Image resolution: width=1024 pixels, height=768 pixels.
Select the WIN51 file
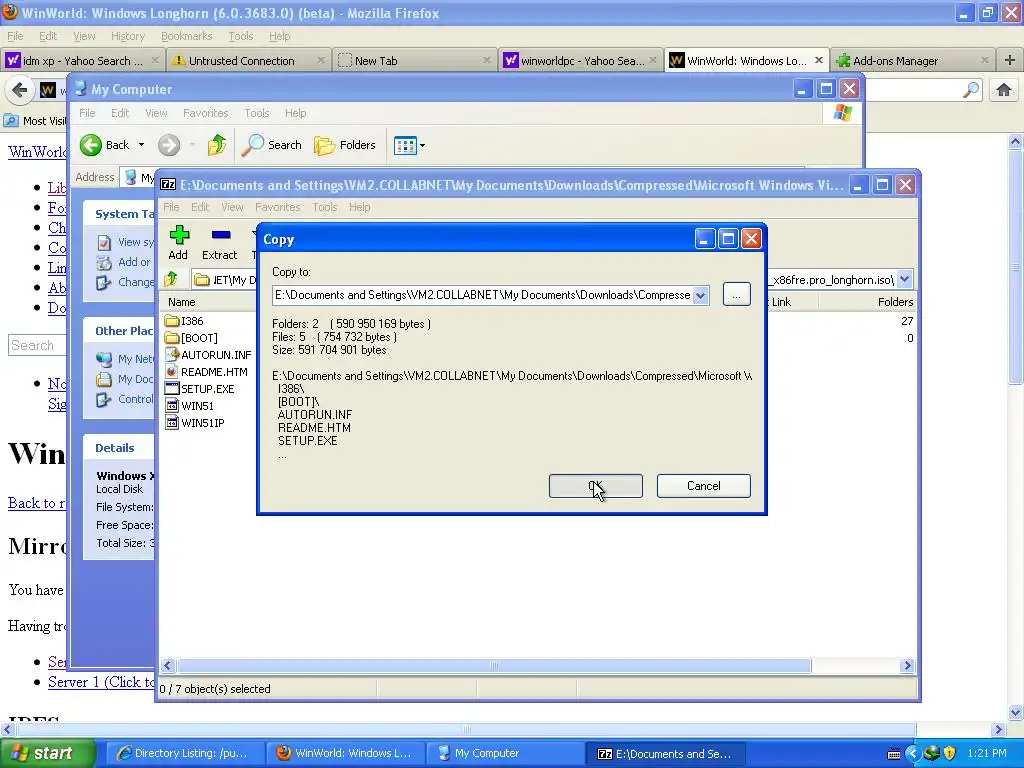coord(189,406)
